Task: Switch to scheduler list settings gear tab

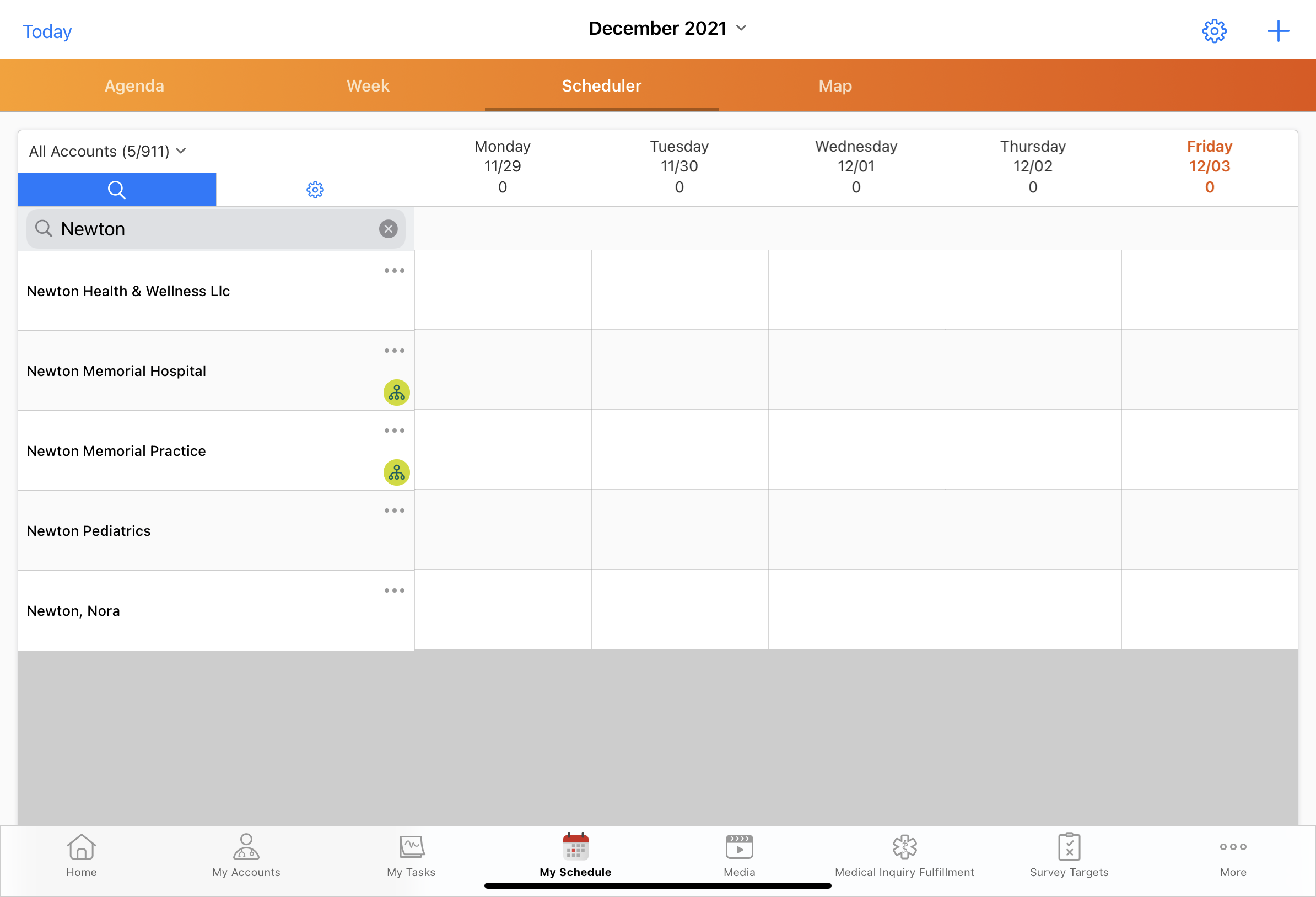Action: 315,189
